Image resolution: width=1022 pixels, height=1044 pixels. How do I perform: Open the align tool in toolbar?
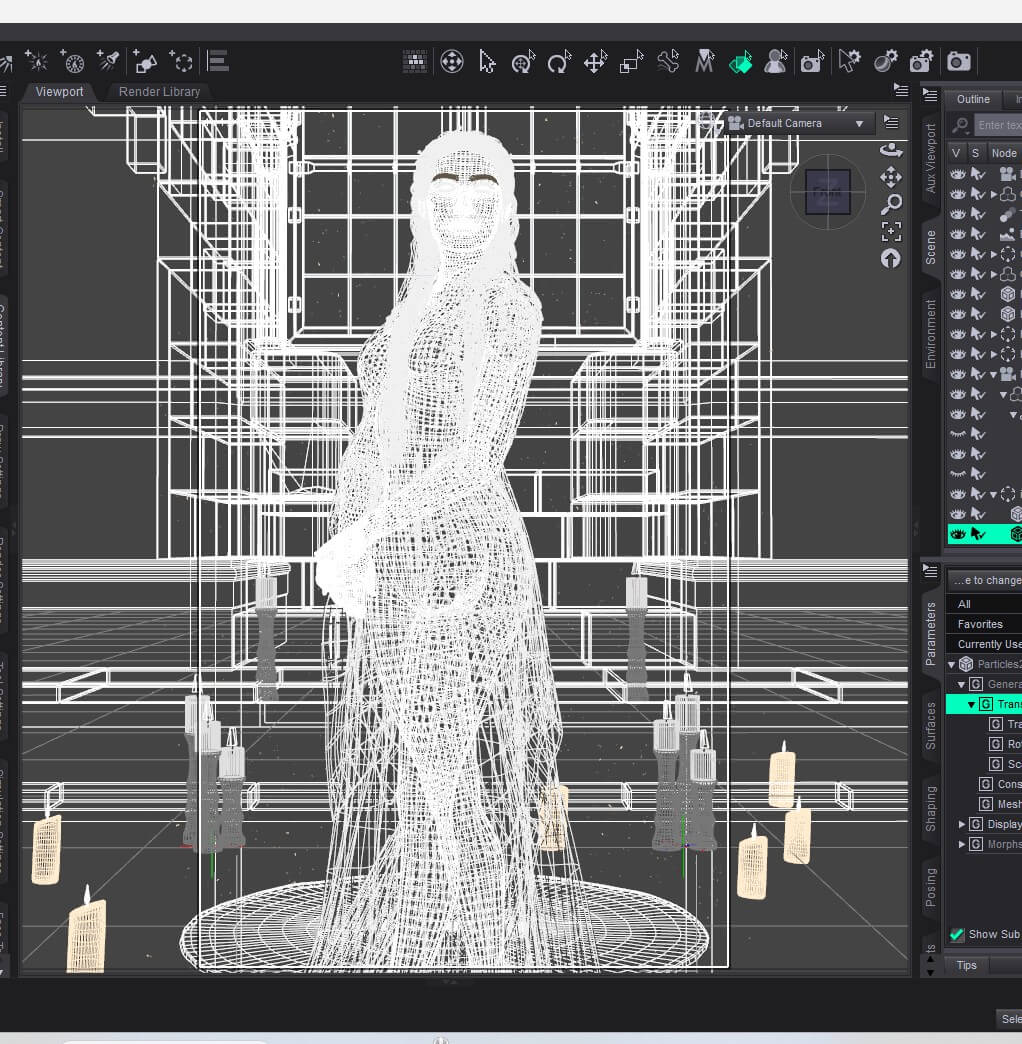(x=218, y=61)
